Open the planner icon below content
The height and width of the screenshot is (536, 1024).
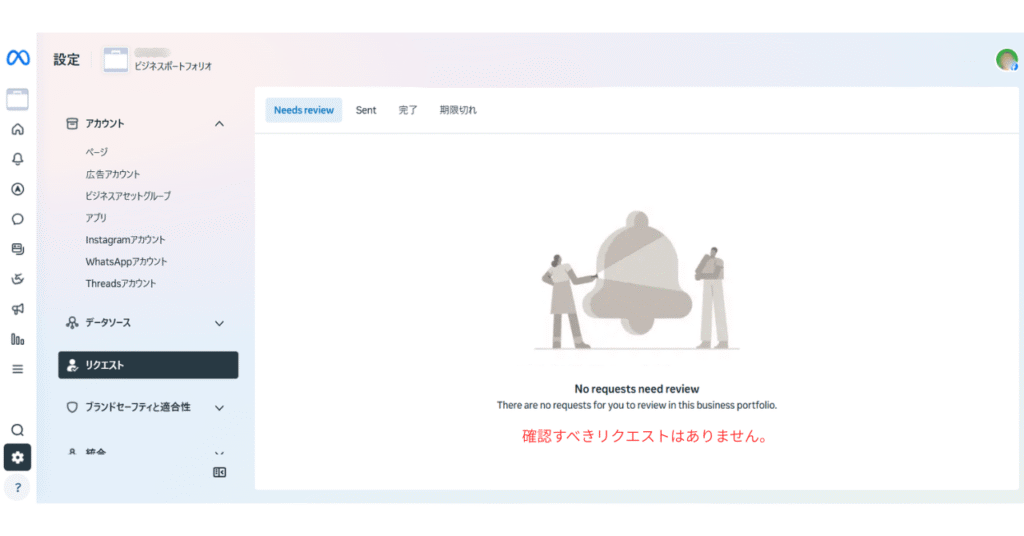tap(18, 279)
